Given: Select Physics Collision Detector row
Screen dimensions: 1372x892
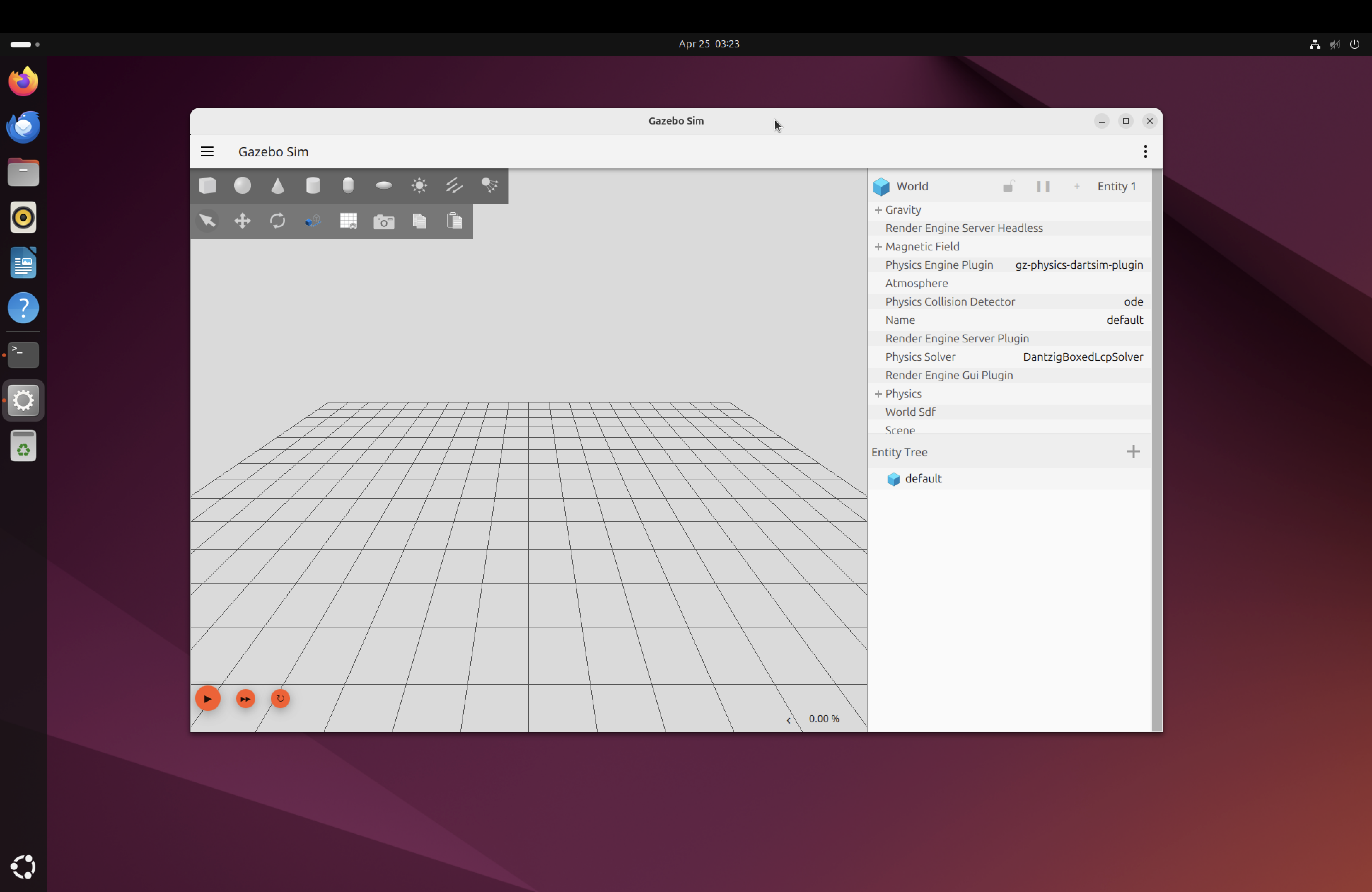Looking at the screenshot, I should click(1010, 302).
